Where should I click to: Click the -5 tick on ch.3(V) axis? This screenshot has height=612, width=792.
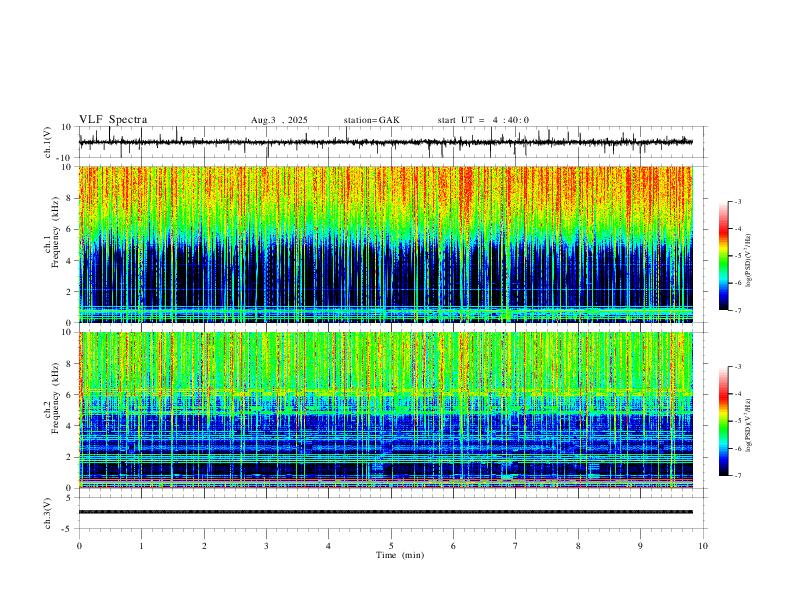point(68,529)
